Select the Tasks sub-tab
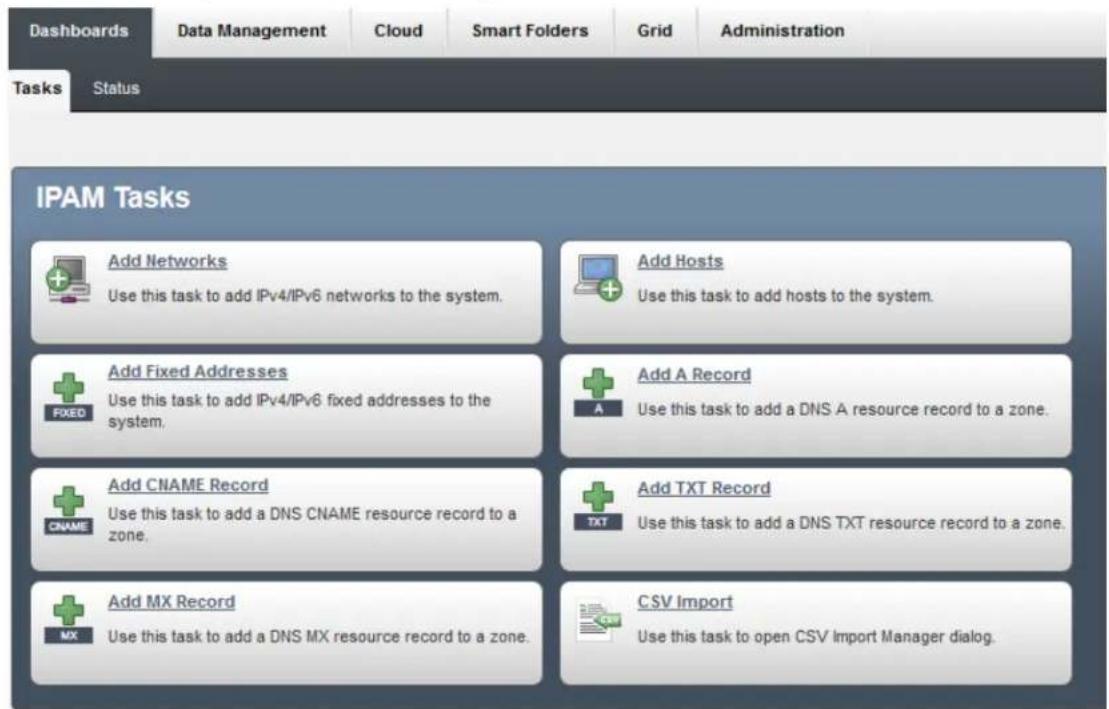The height and width of the screenshot is (709, 1109). click(x=37, y=89)
